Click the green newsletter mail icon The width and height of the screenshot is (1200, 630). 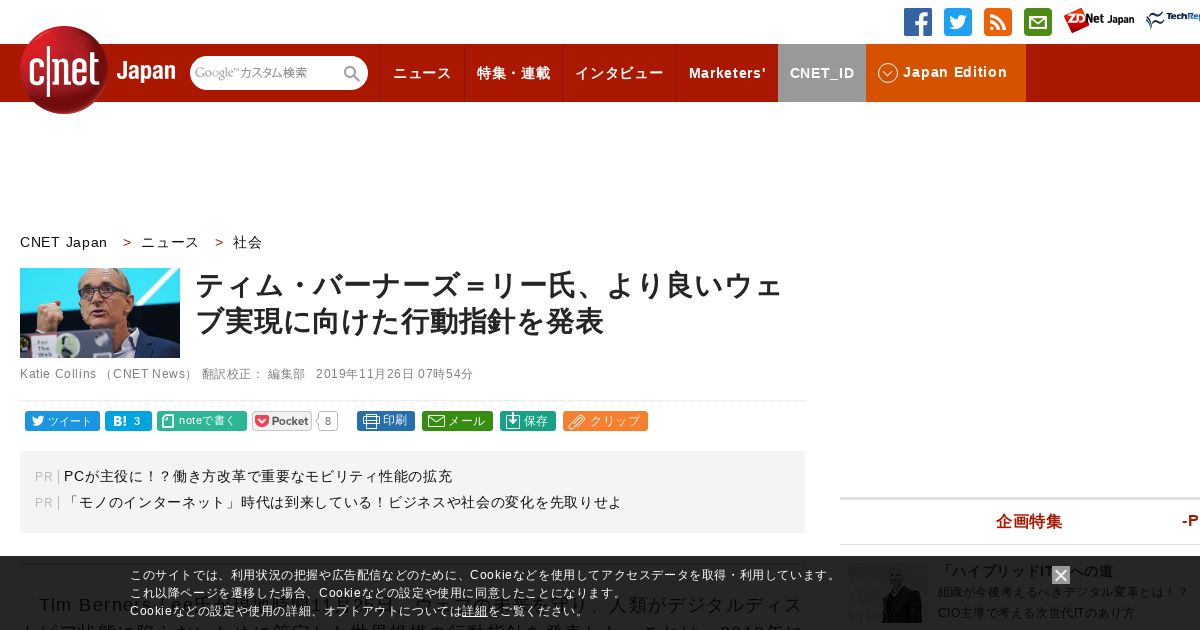[x=1038, y=22]
